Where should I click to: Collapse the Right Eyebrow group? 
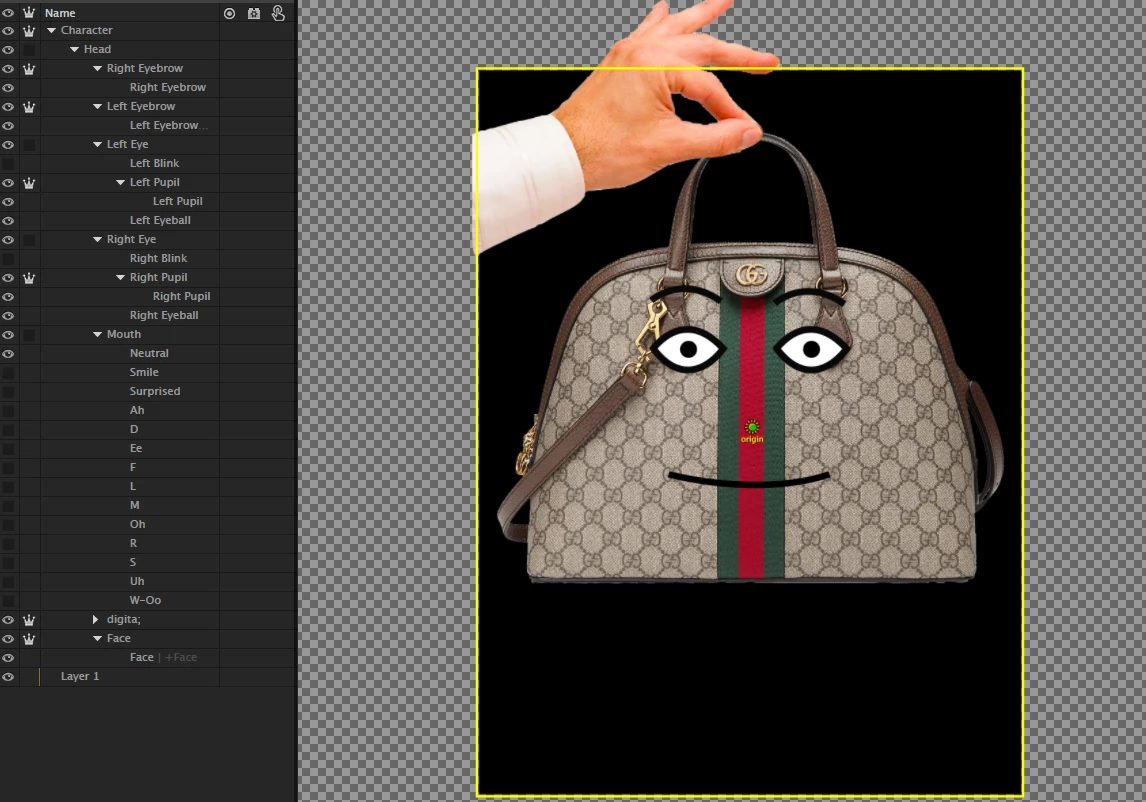tap(97, 69)
